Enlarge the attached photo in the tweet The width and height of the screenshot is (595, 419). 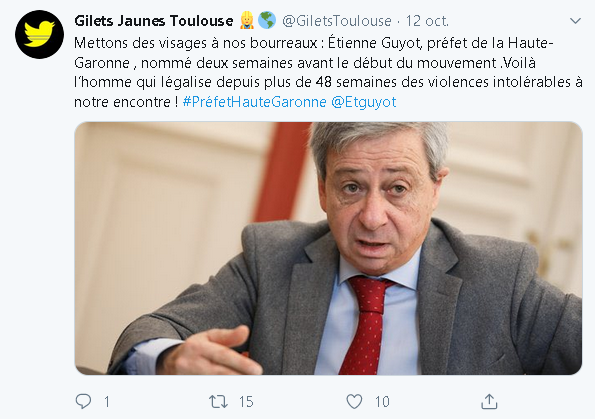click(328, 248)
